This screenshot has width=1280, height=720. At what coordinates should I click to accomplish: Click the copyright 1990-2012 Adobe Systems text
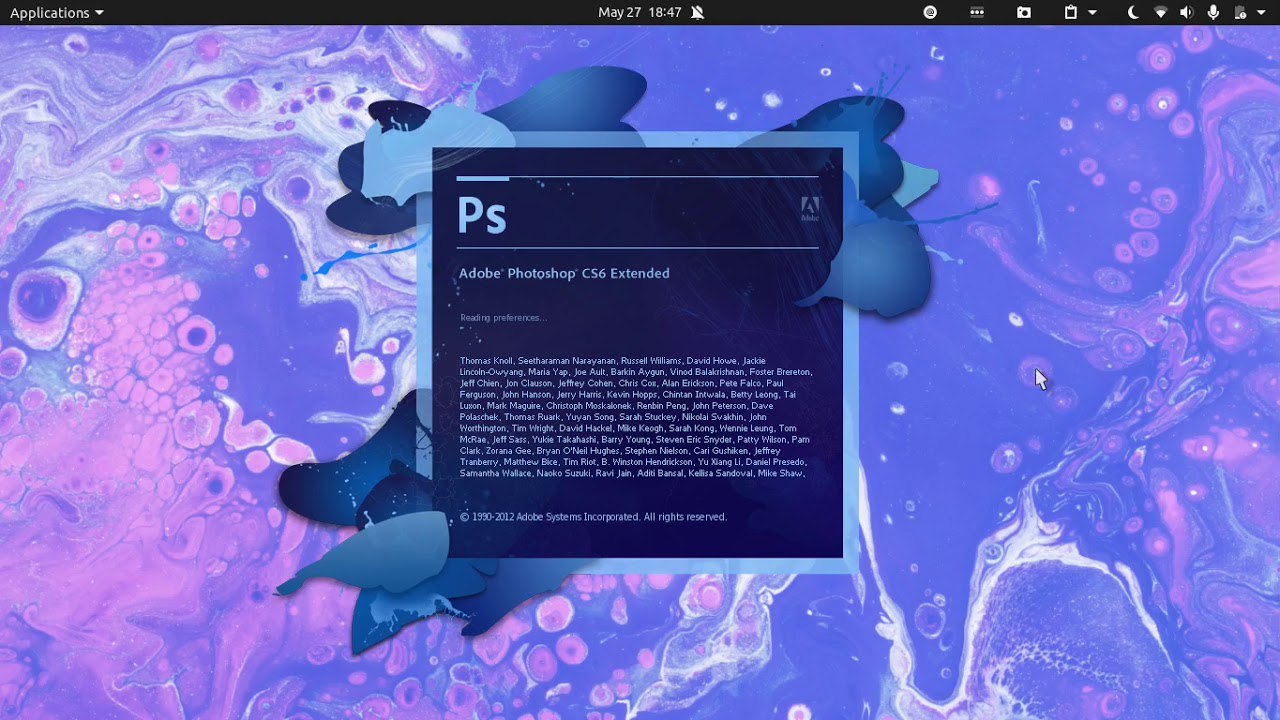(593, 517)
